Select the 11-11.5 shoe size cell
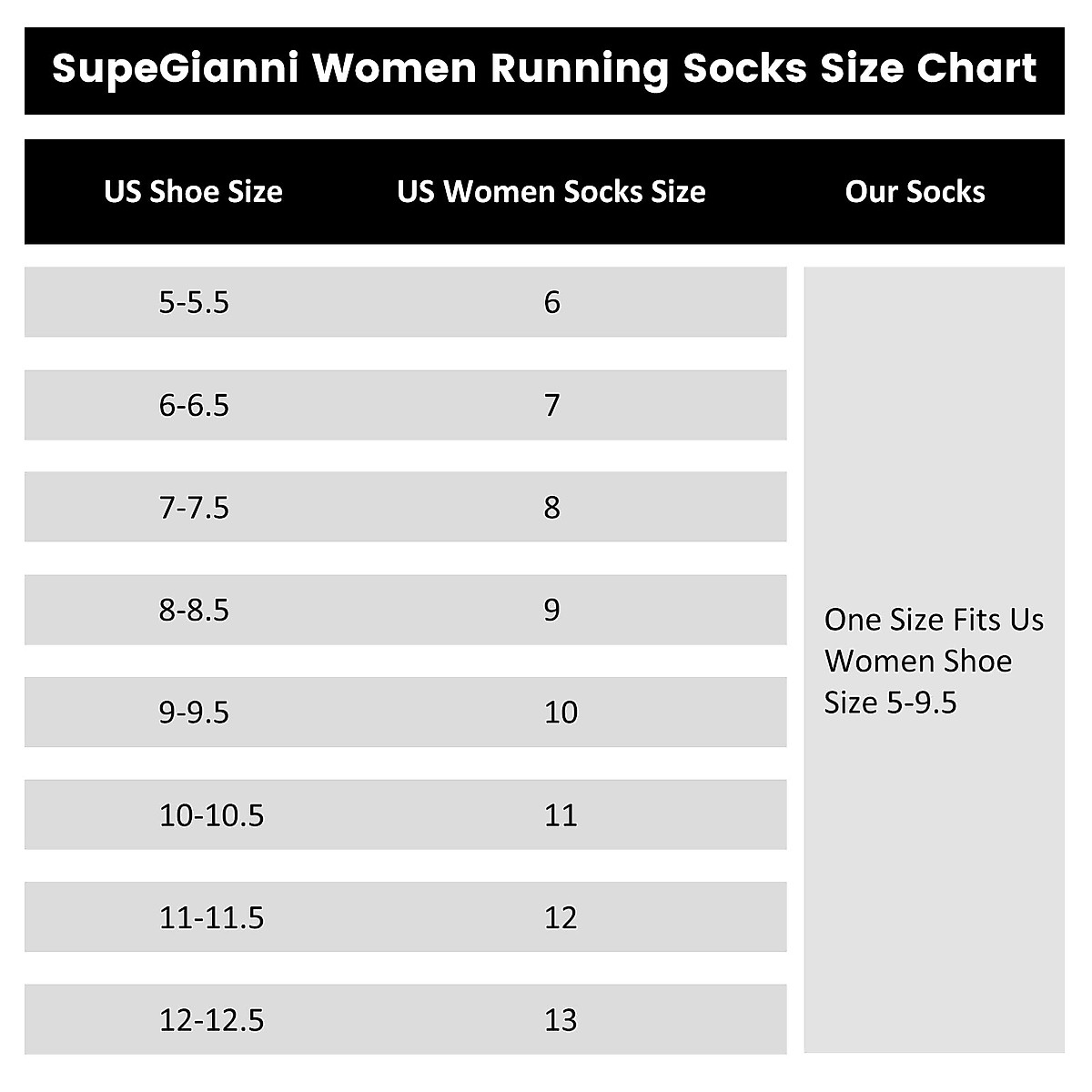The width and height of the screenshot is (1092, 1092). click(211, 917)
